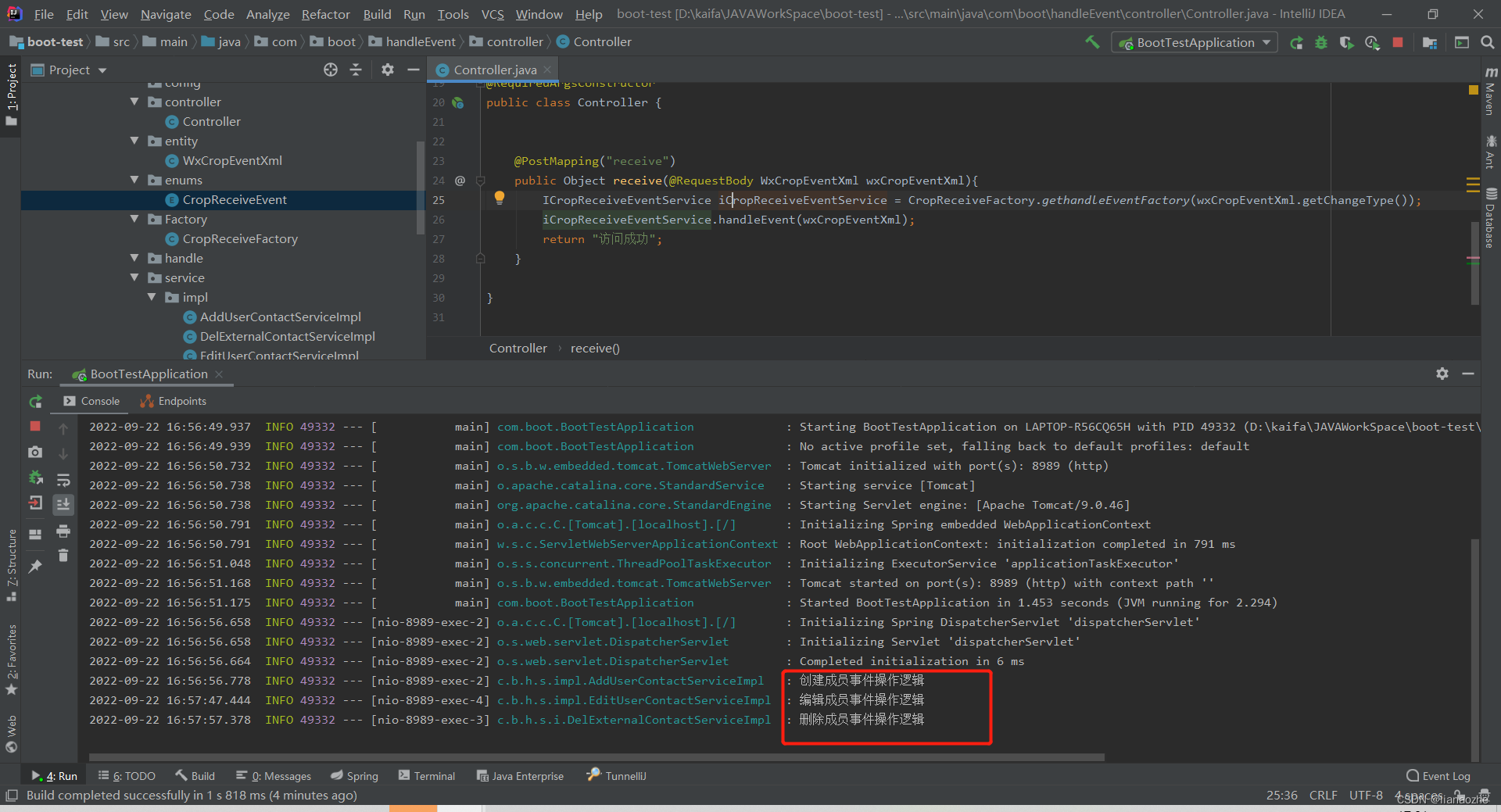Screen dimensions: 1501x812
Task: Select CropReceiveFactory in project tree
Action: pyautogui.click(x=239, y=238)
